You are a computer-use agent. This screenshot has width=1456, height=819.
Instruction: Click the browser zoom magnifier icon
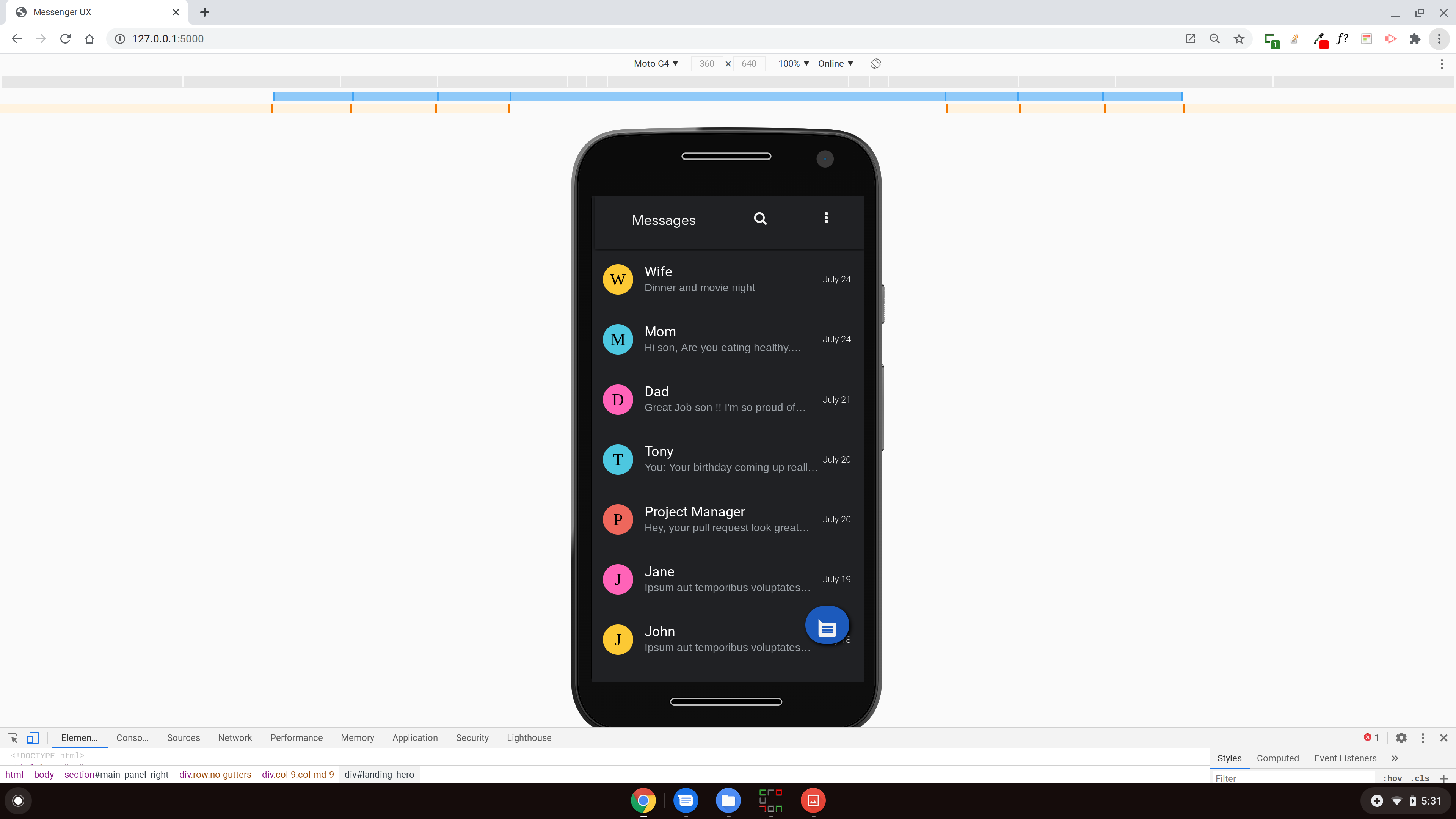click(x=1214, y=38)
